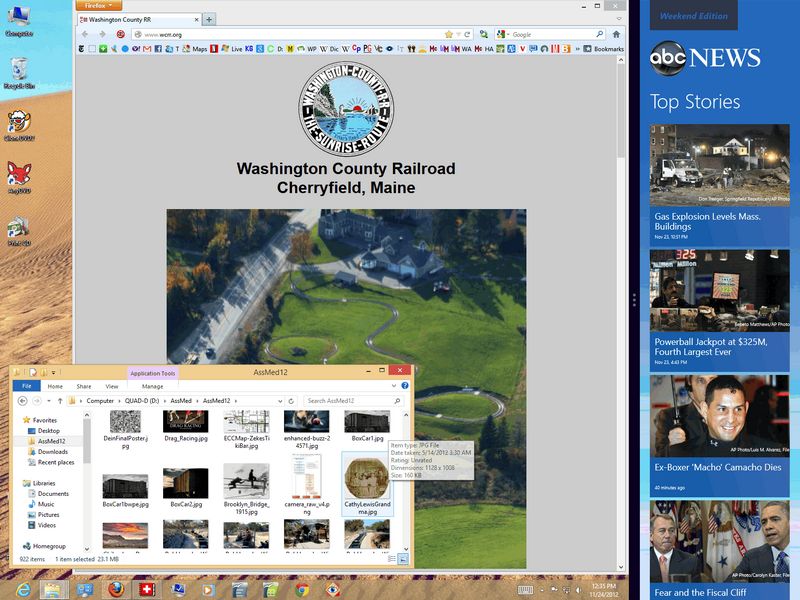Open Computer icon on the desktop
The height and width of the screenshot is (600, 800).
coord(19,21)
